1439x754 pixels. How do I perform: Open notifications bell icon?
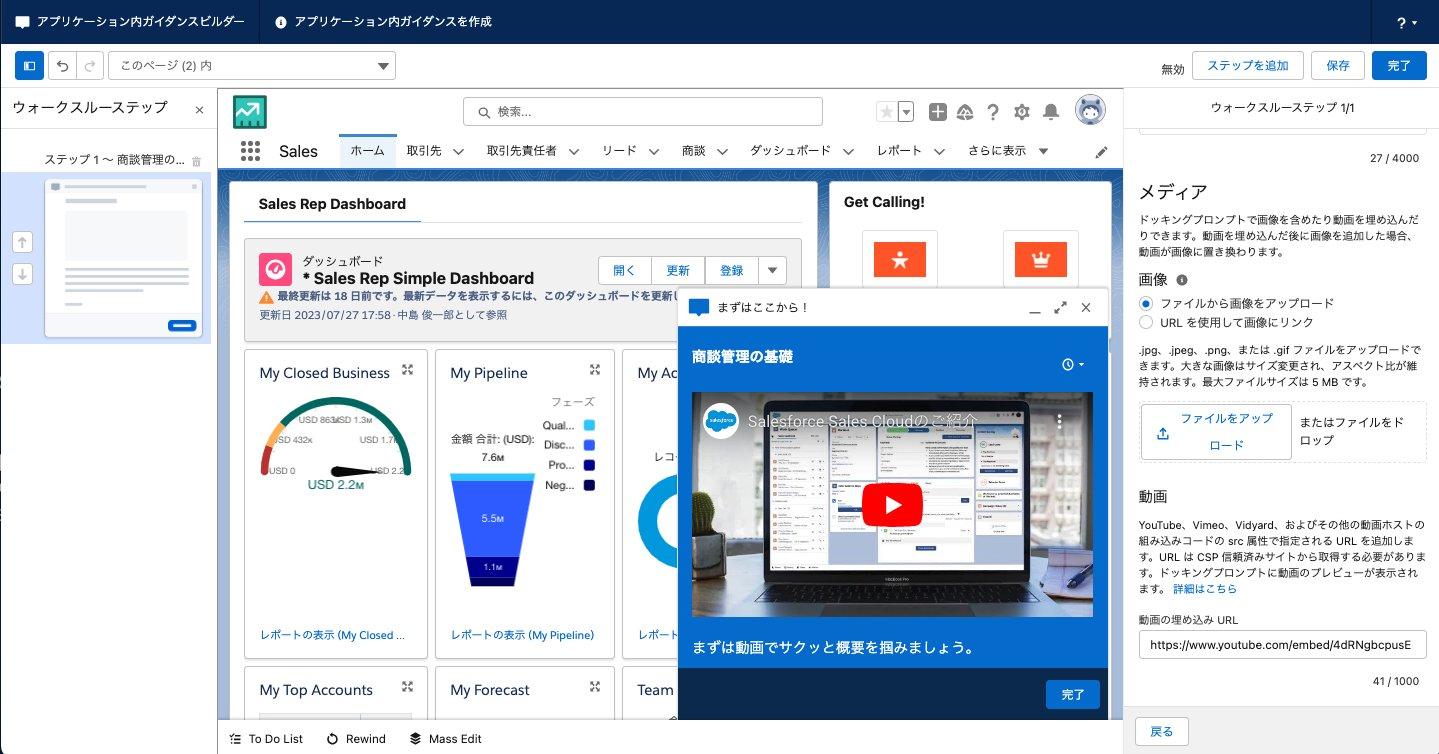(1051, 112)
